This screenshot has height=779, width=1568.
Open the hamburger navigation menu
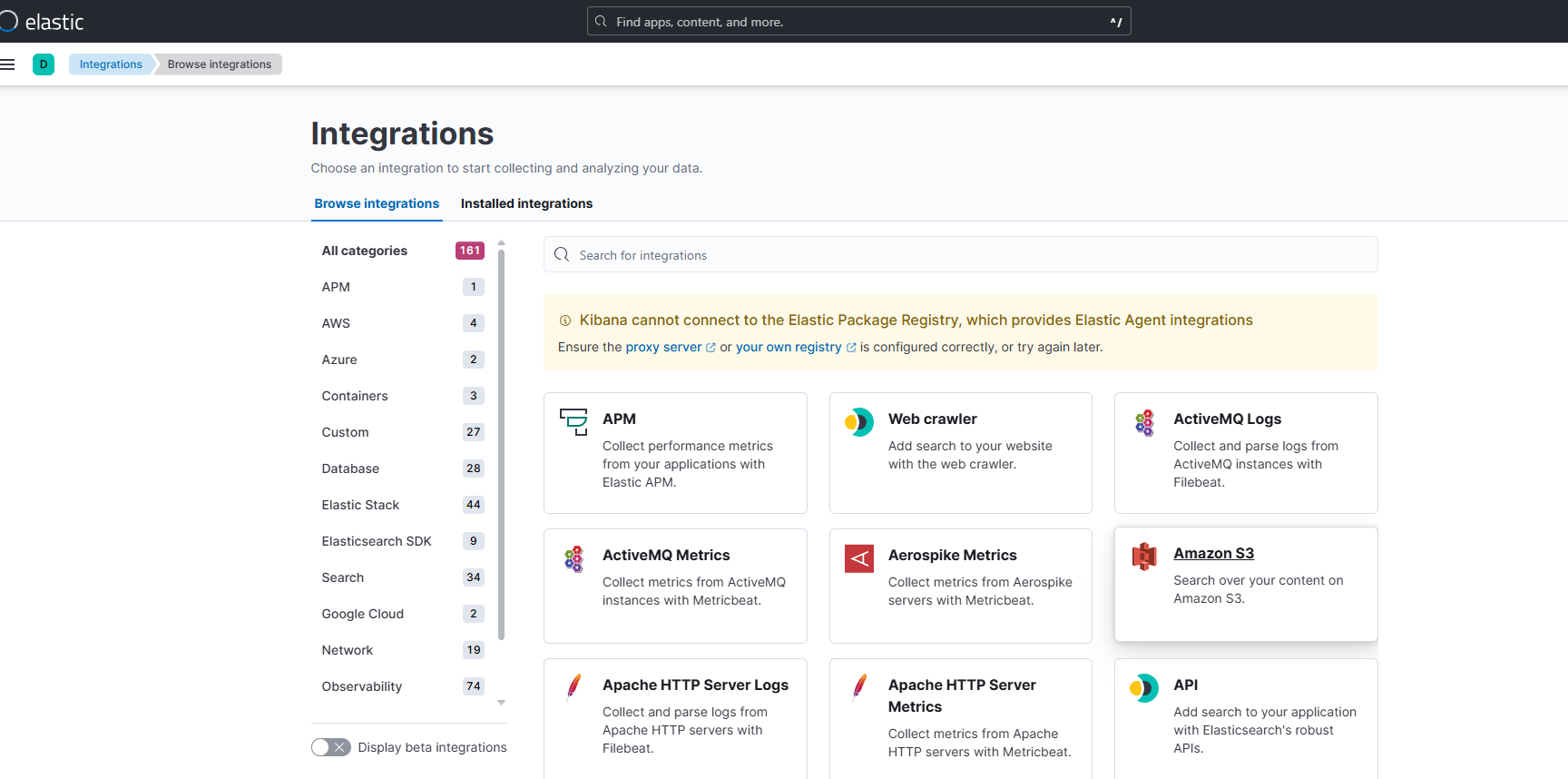click(7, 64)
